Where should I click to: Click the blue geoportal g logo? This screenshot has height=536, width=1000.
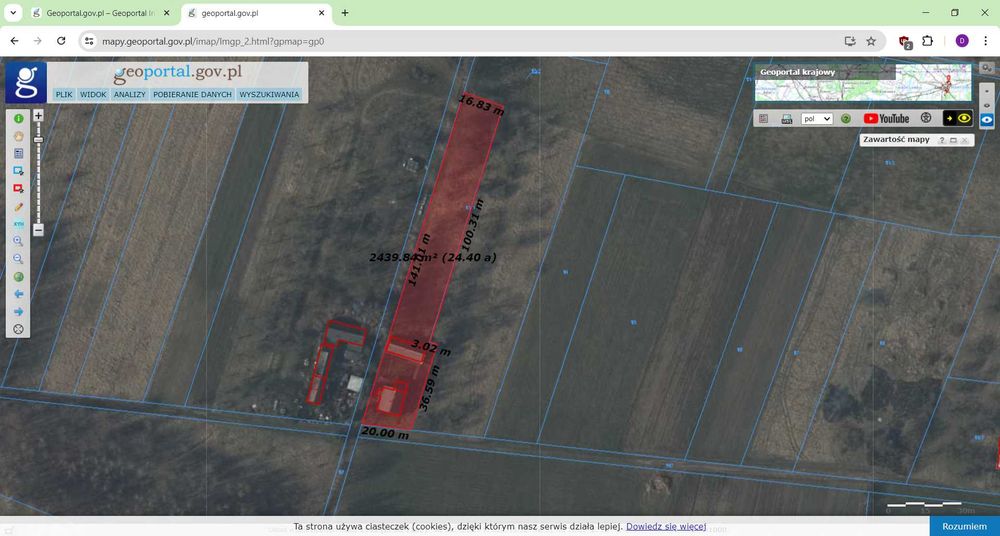pyautogui.click(x=26, y=82)
